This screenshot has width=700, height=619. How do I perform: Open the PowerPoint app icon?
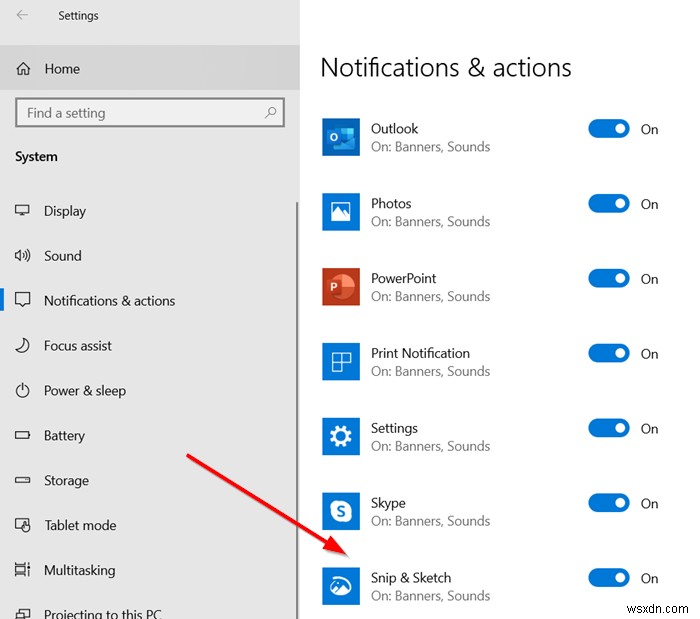(x=341, y=287)
